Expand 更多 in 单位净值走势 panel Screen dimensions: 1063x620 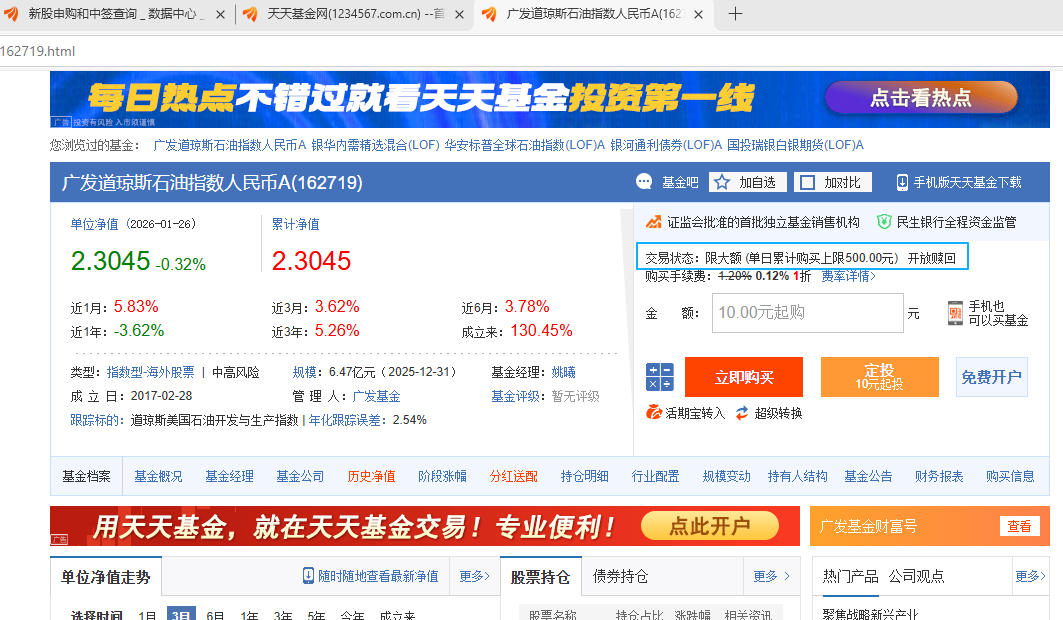pos(475,576)
